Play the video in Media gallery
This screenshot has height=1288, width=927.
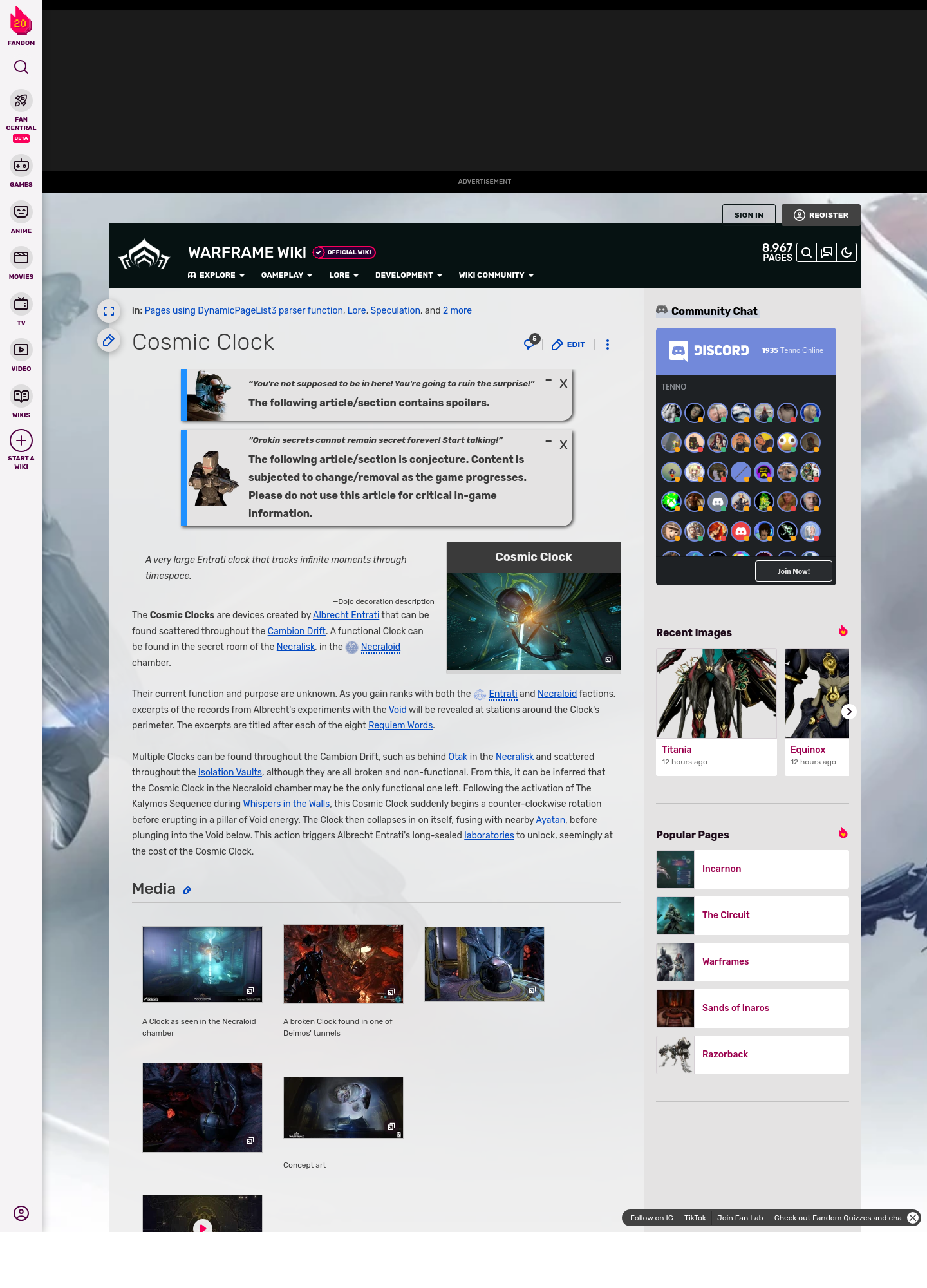point(202,1227)
